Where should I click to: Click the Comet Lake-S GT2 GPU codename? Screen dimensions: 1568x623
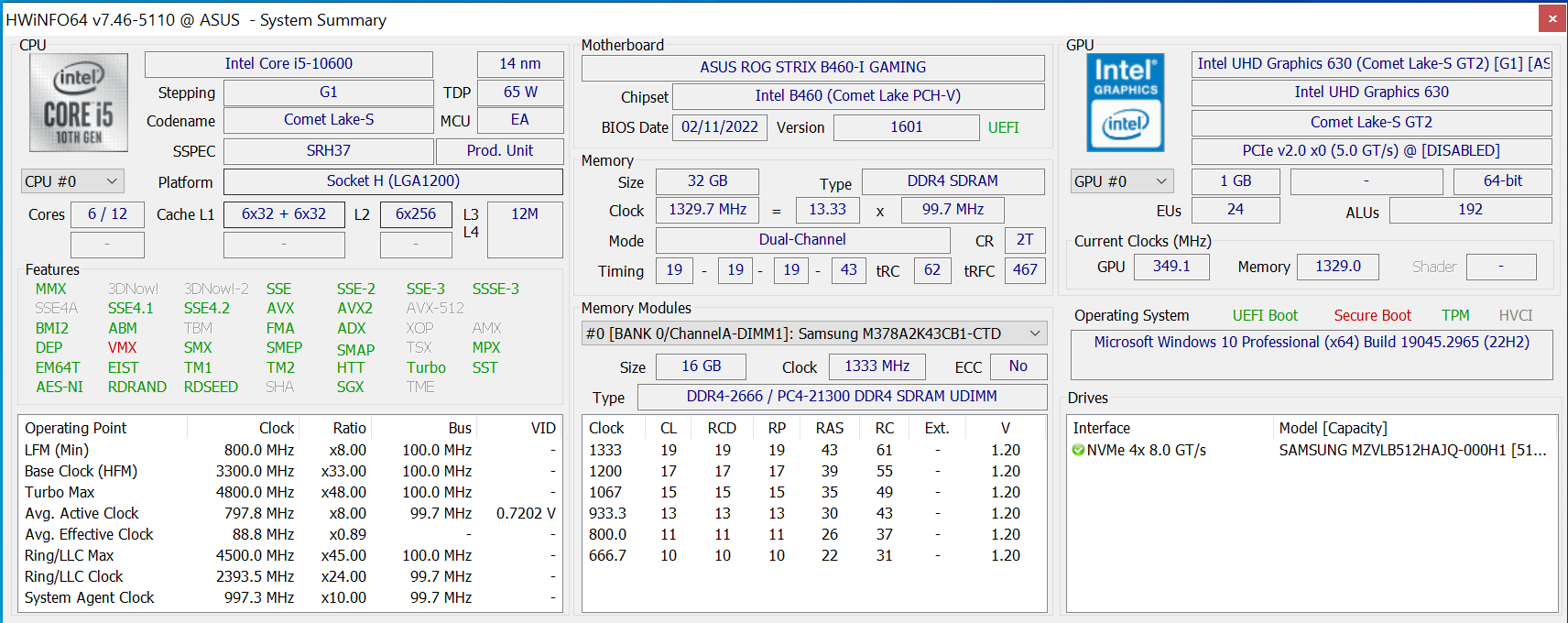point(1371,123)
